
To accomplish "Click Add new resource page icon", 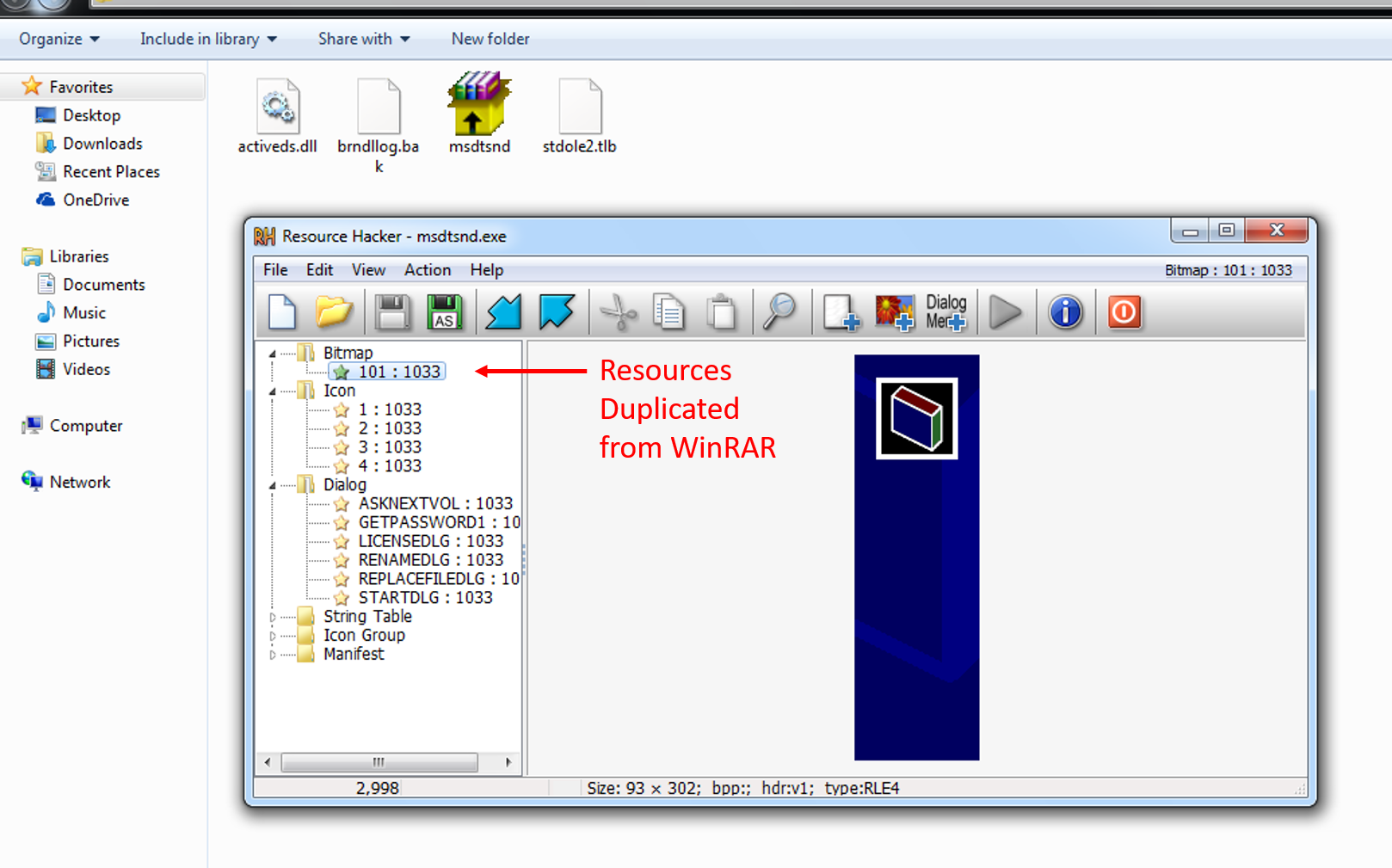I will pos(841,312).
